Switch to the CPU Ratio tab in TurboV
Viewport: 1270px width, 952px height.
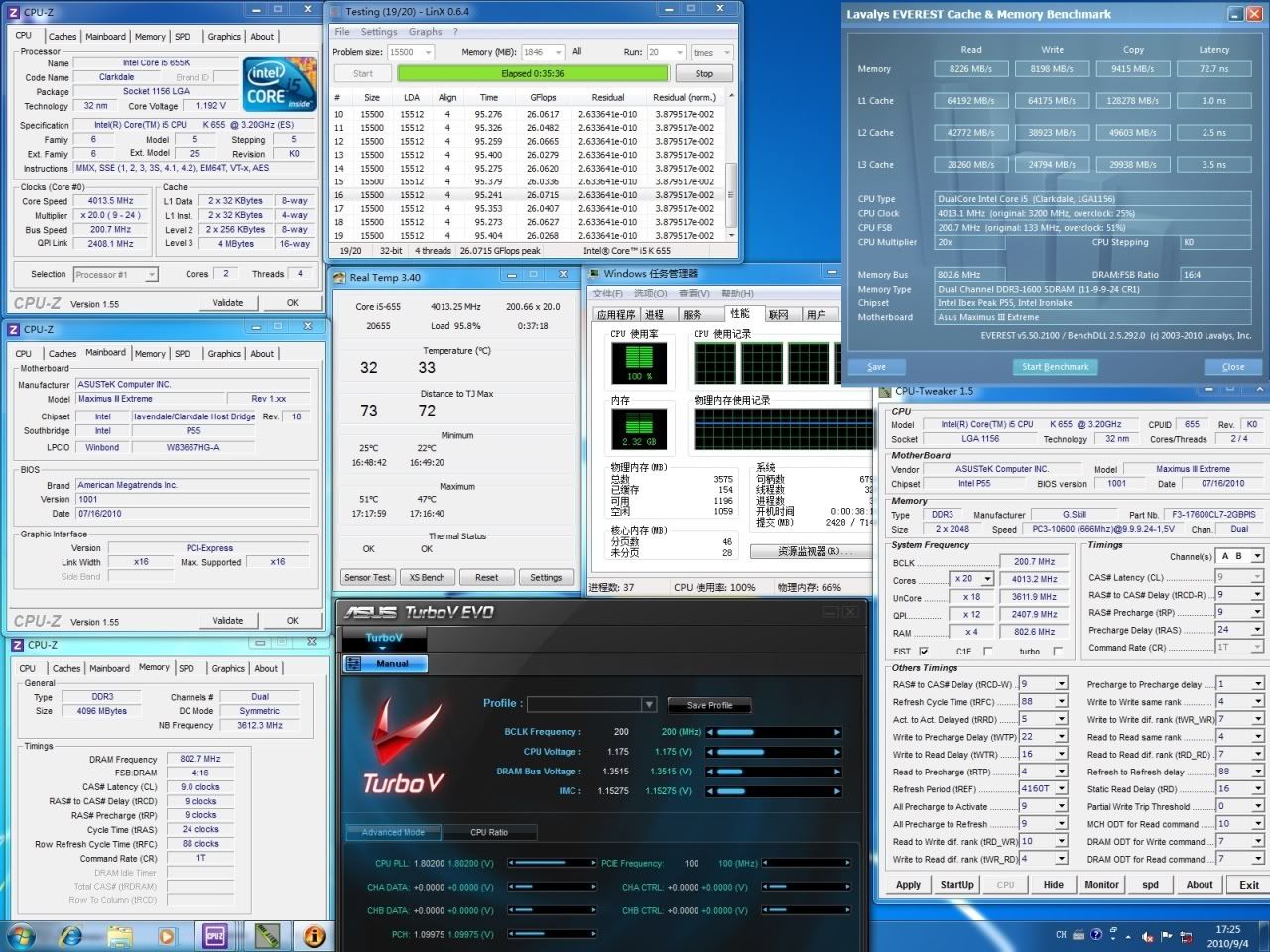[488, 832]
